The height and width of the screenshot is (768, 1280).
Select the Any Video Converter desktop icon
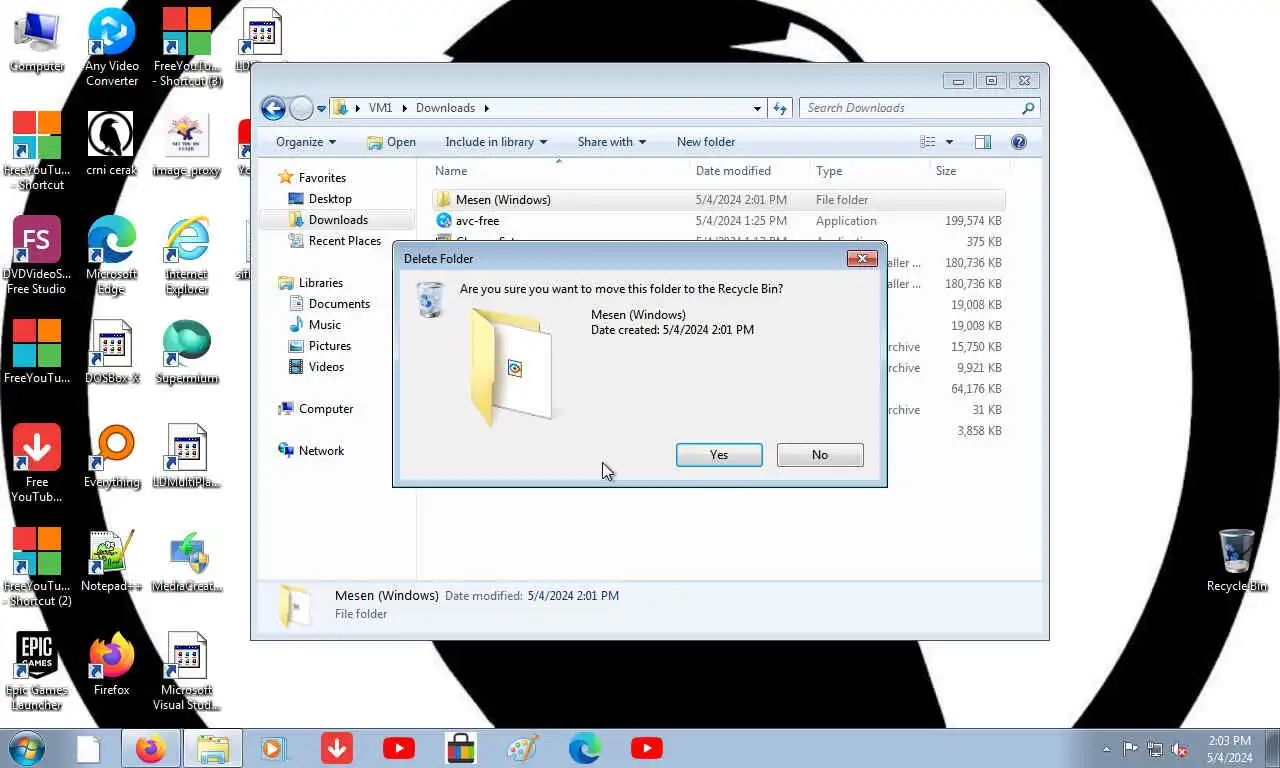coord(112,48)
